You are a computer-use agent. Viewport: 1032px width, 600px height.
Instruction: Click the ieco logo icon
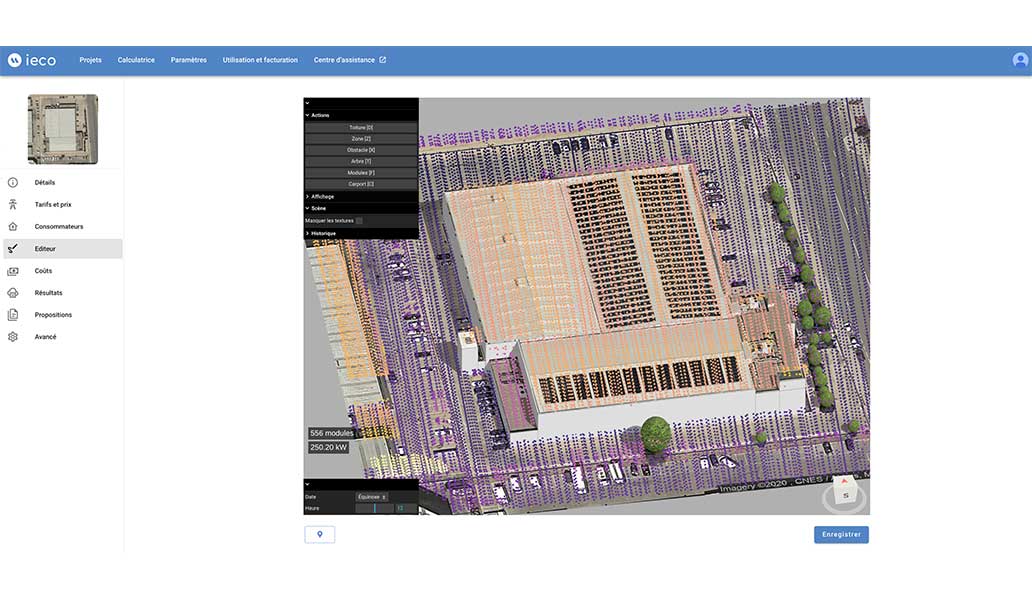14,60
